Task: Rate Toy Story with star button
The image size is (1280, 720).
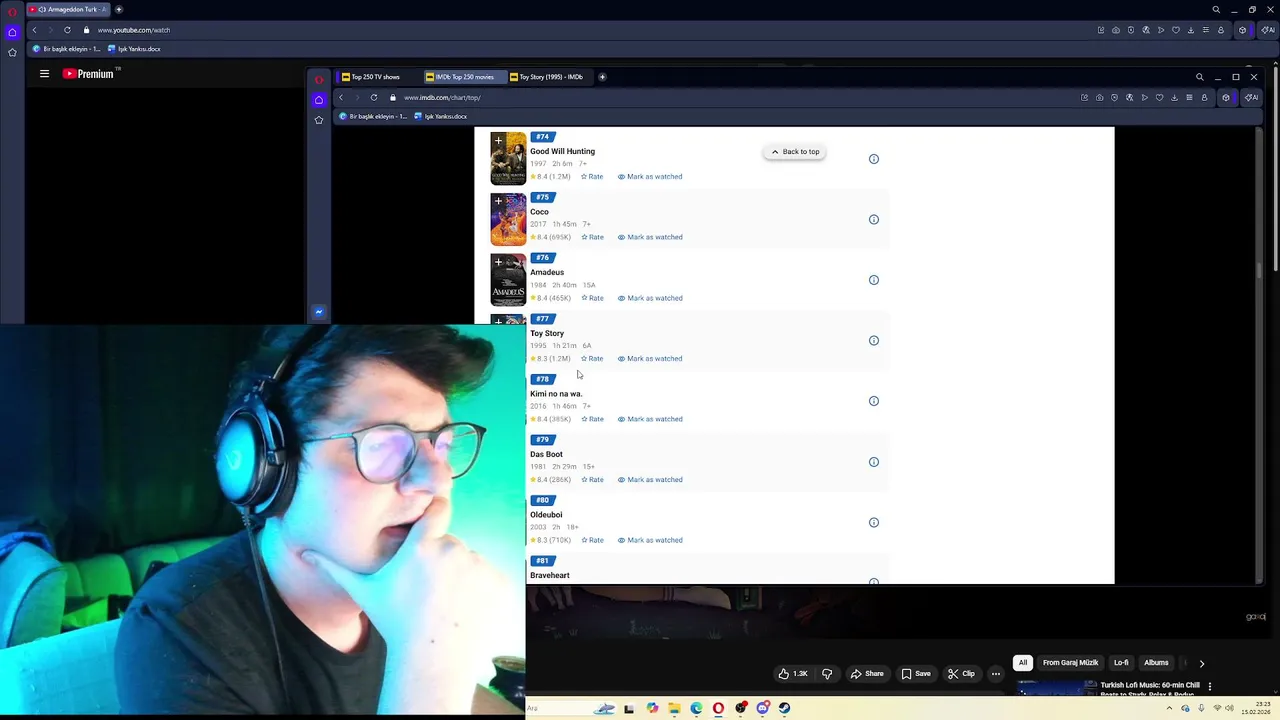Action: coord(592,358)
